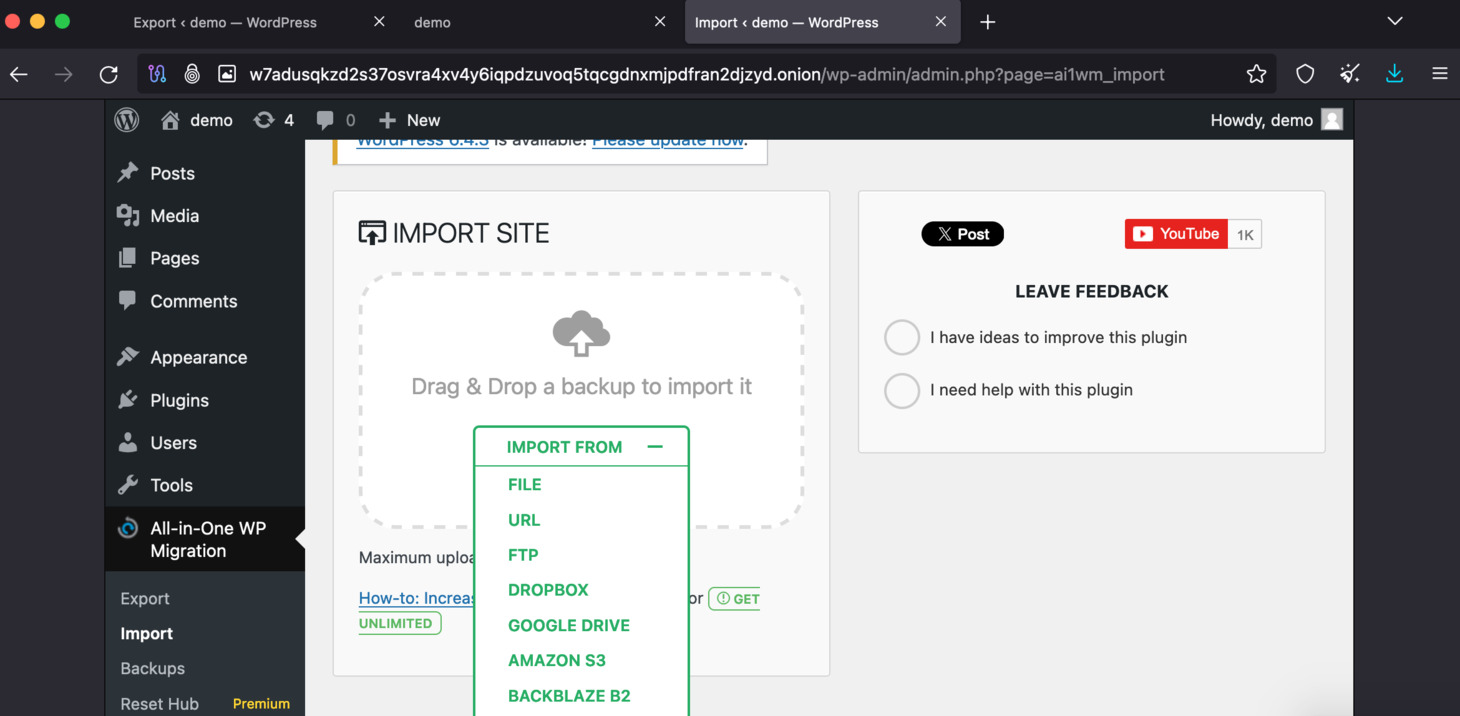Click the Import Site heading icon

click(372, 233)
